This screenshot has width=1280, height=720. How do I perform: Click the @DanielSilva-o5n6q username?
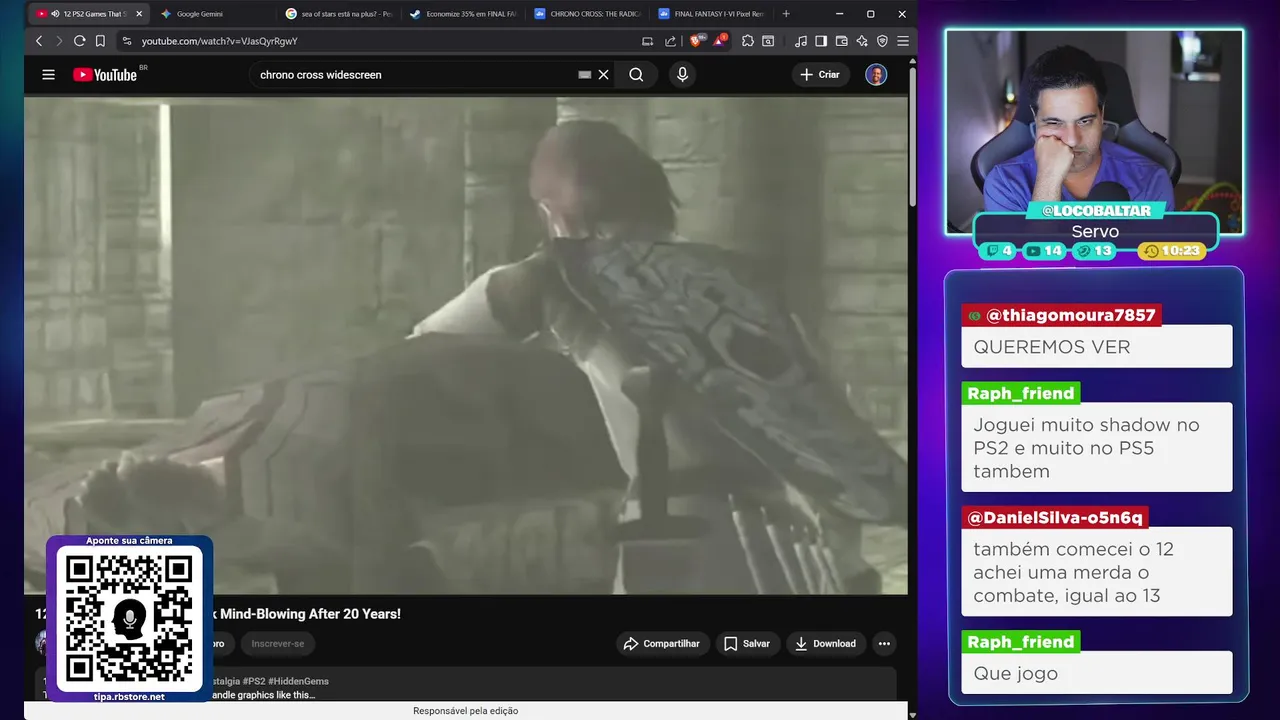1055,518
